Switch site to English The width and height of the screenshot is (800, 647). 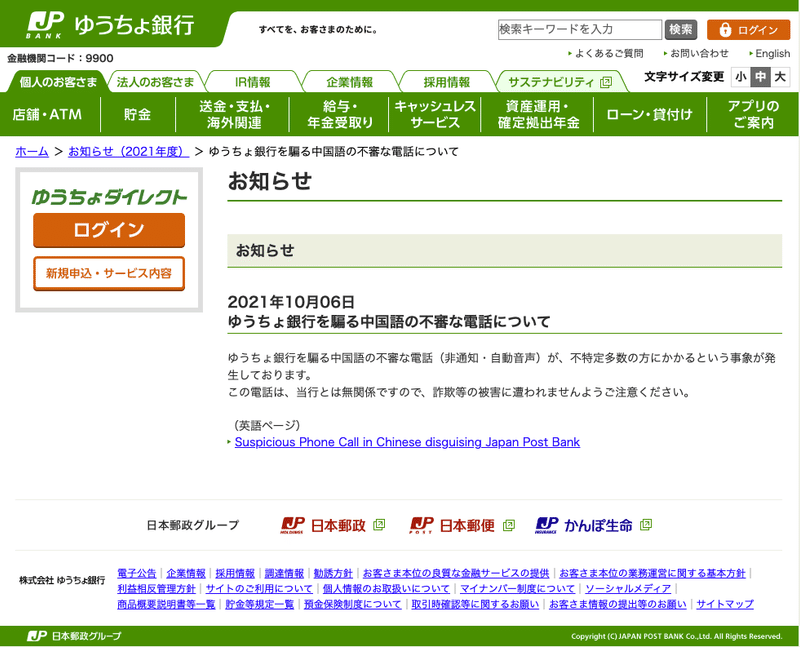[772, 53]
